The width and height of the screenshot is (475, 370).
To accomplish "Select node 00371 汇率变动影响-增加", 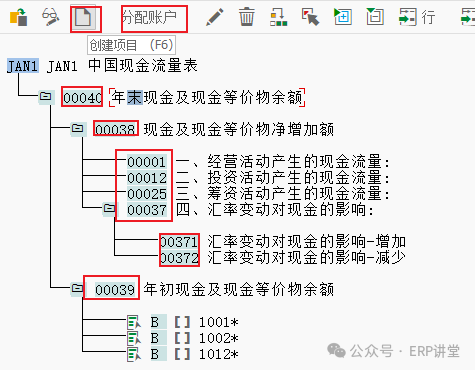I will [x=282, y=242].
